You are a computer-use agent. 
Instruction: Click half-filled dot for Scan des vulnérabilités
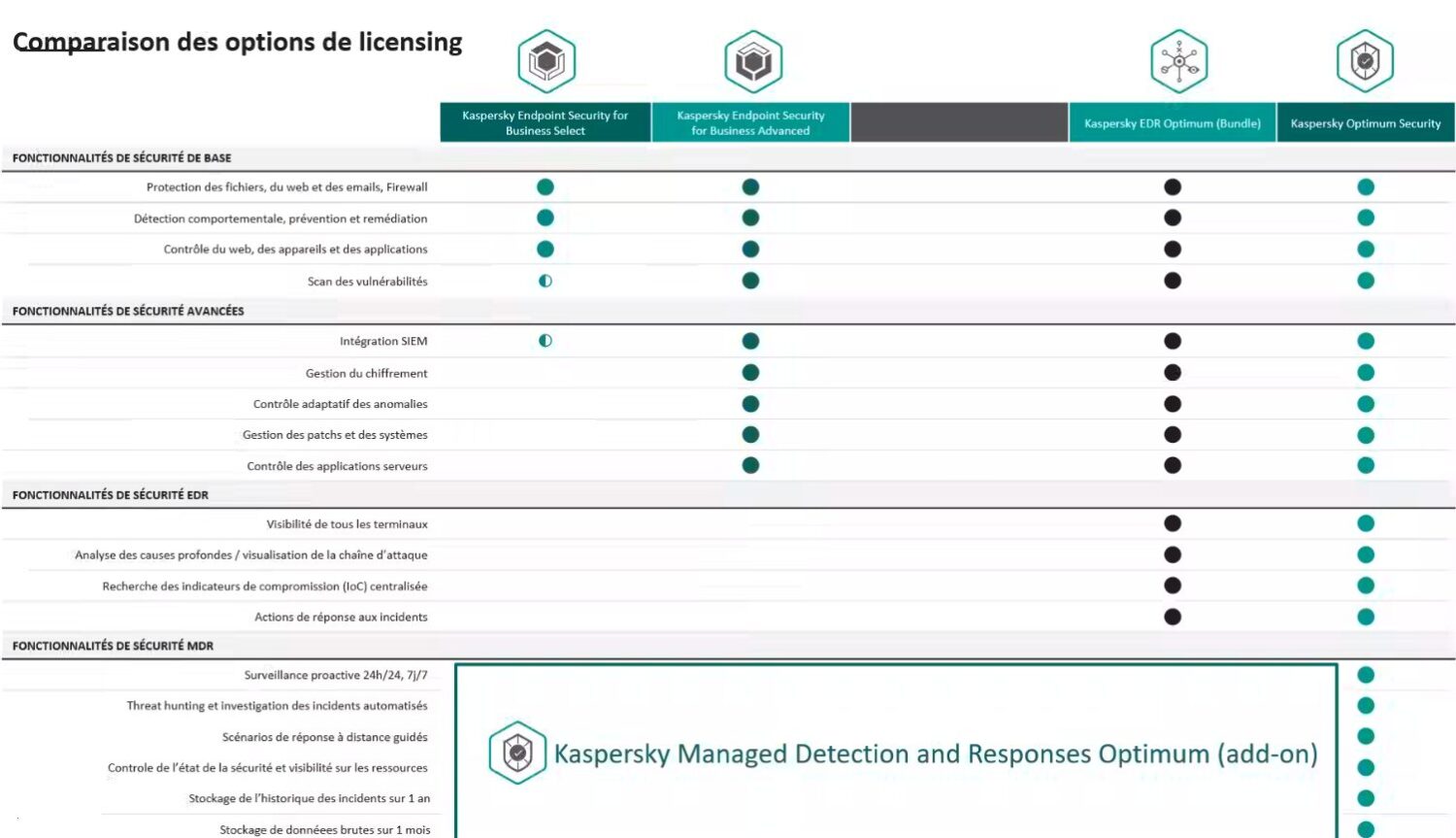click(546, 281)
